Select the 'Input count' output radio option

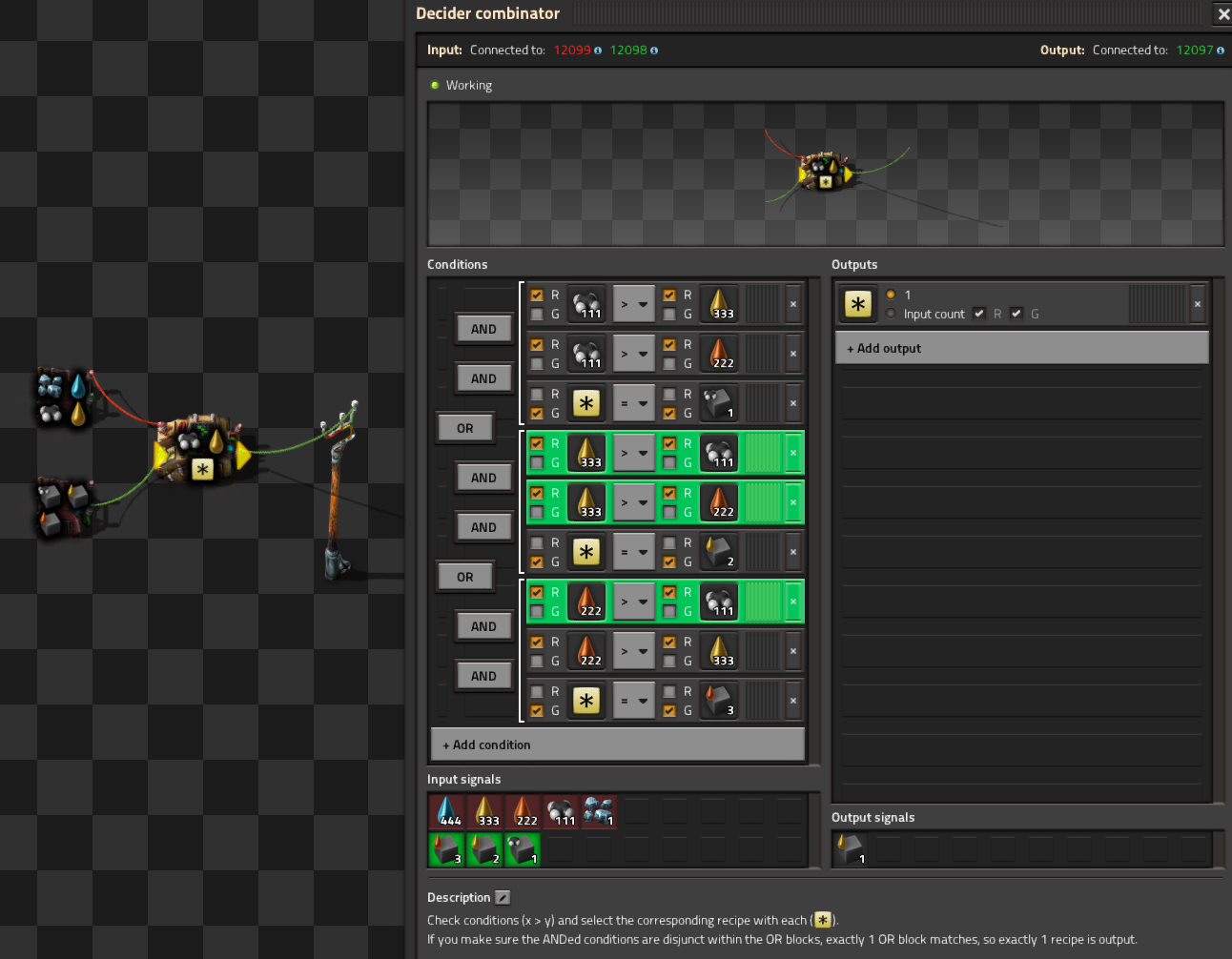891,314
